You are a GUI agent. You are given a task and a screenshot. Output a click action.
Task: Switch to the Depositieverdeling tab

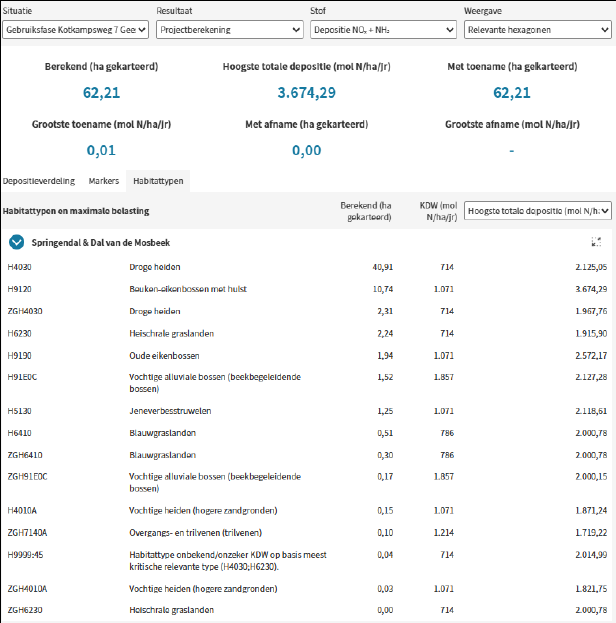click(x=39, y=181)
